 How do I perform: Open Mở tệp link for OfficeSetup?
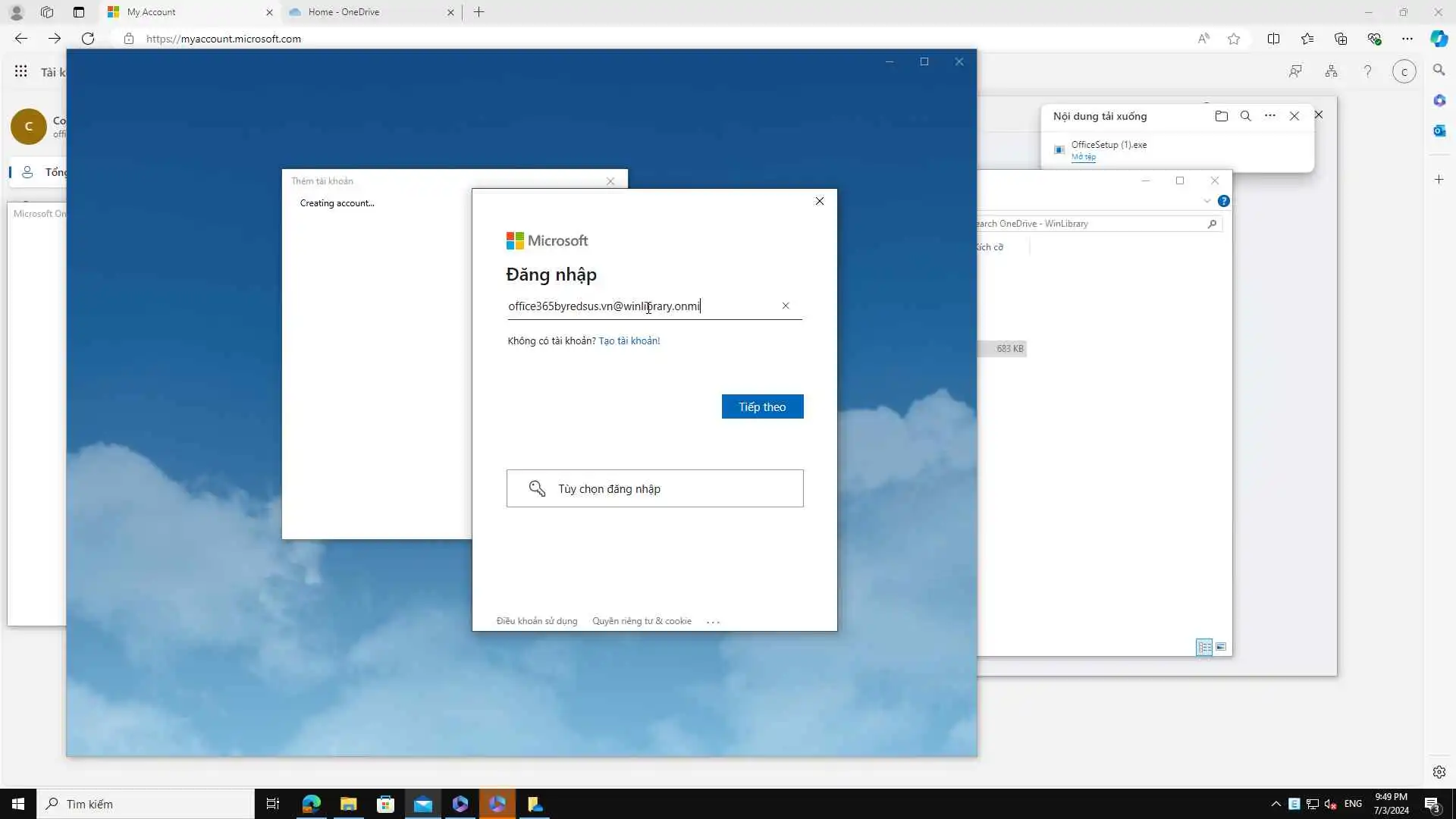1083,157
